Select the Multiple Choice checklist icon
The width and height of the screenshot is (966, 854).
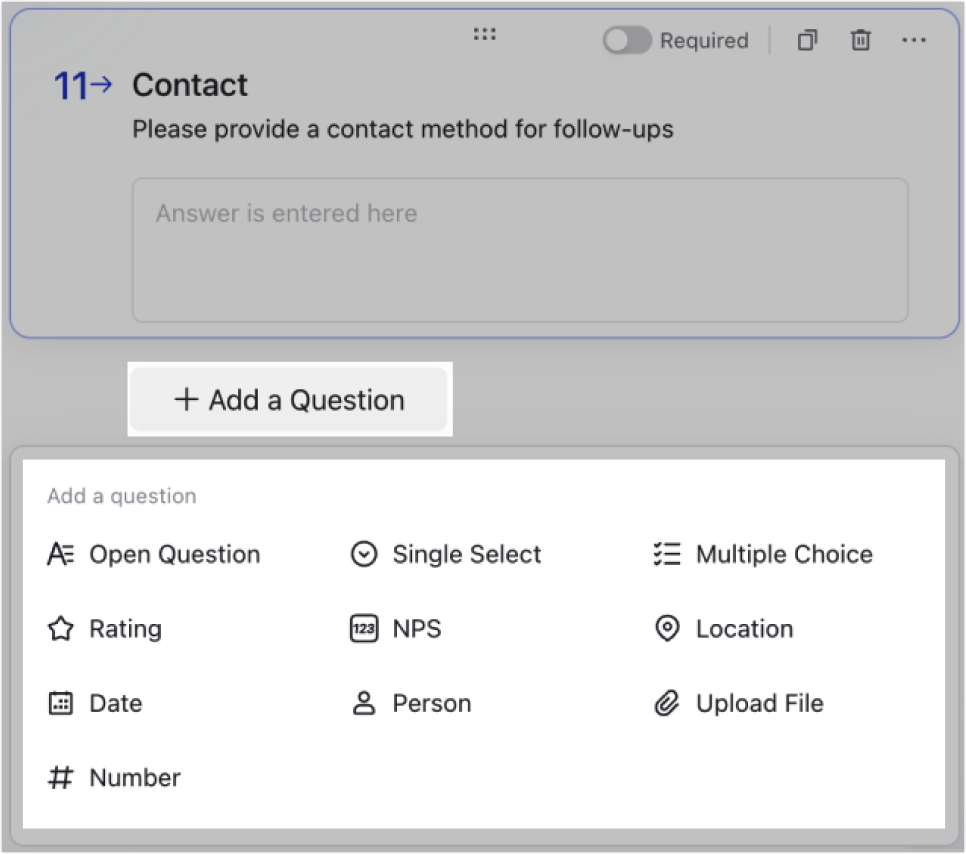click(666, 554)
